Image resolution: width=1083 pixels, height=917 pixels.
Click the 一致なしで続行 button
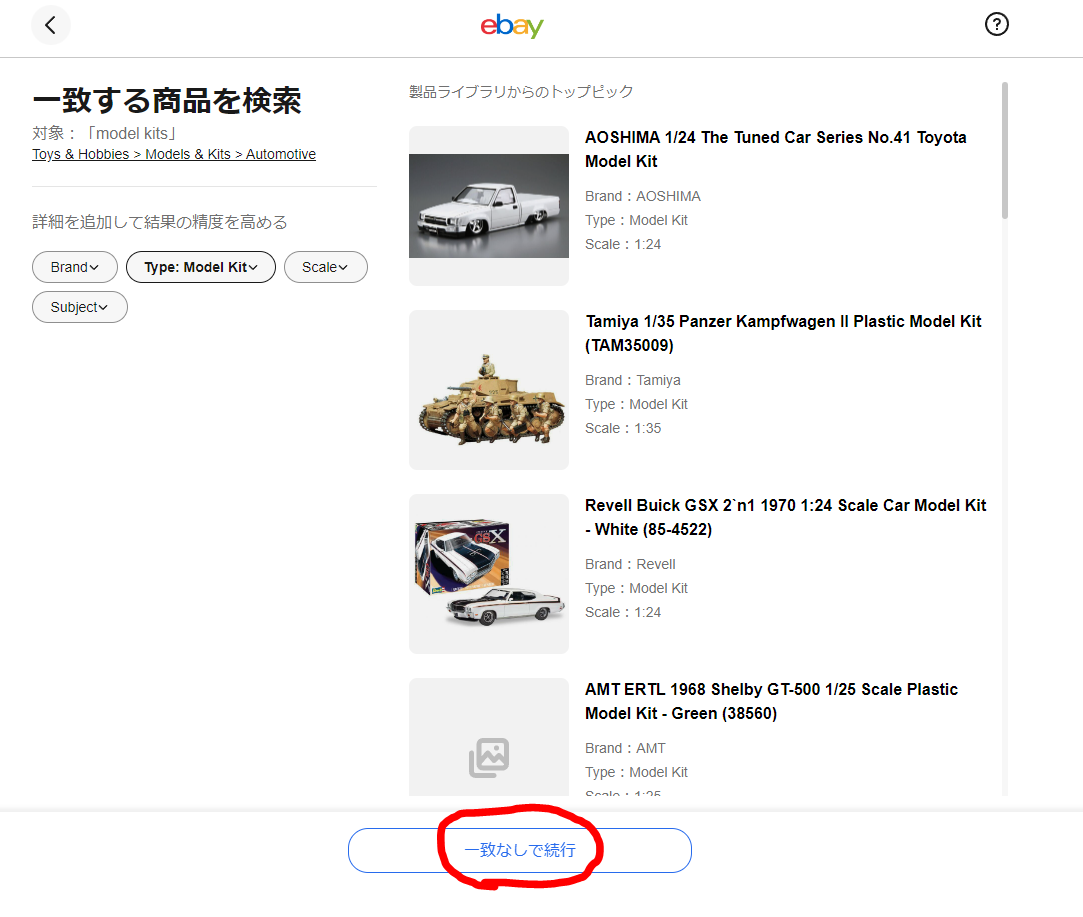519,850
